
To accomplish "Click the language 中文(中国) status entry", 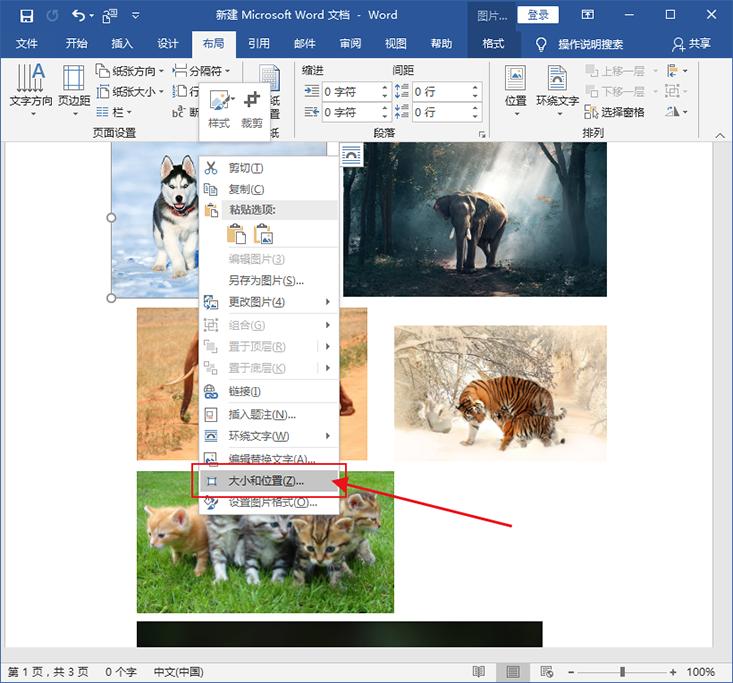I will click(179, 672).
